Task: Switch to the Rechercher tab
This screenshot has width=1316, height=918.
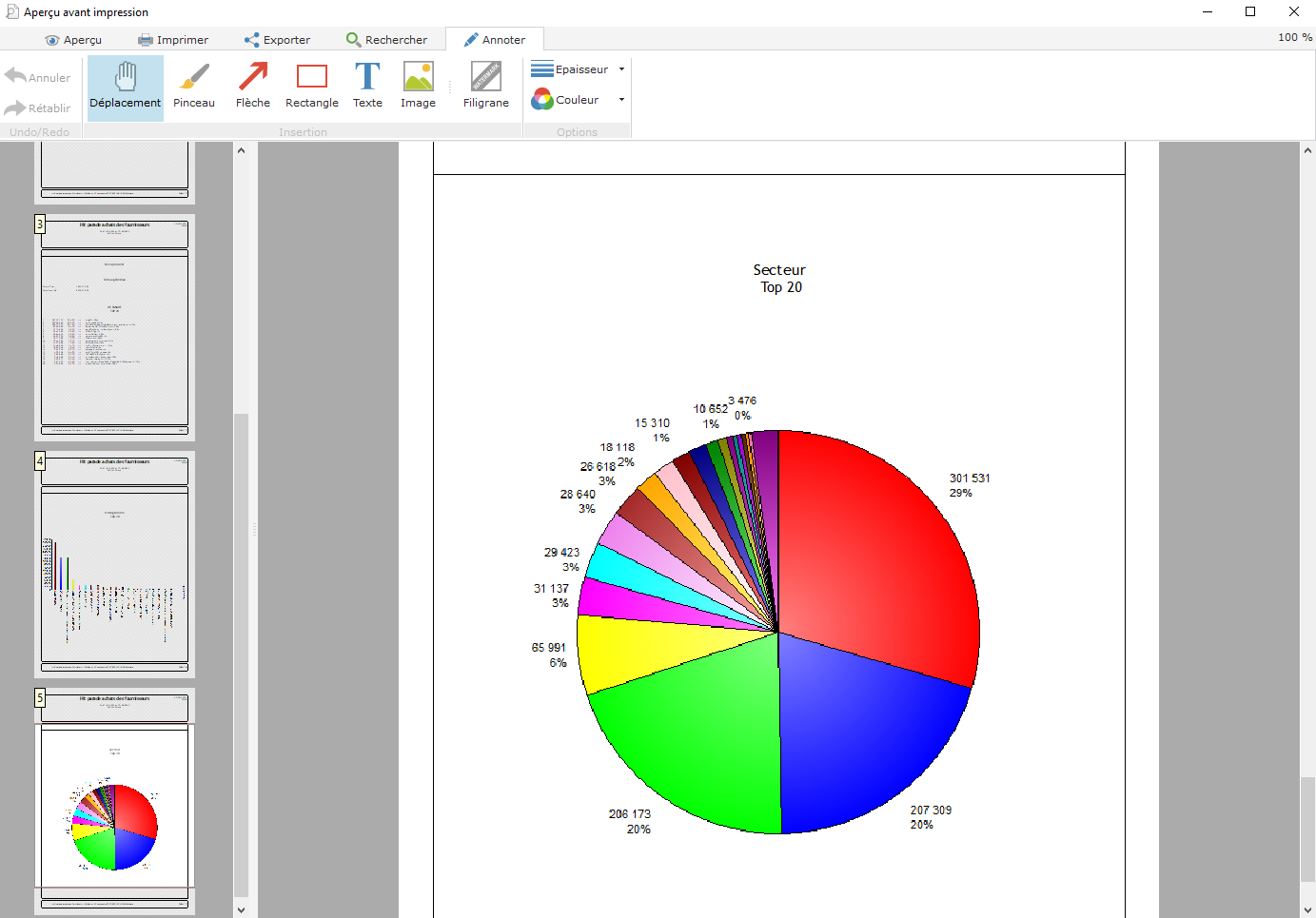Action: pyautogui.click(x=386, y=40)
